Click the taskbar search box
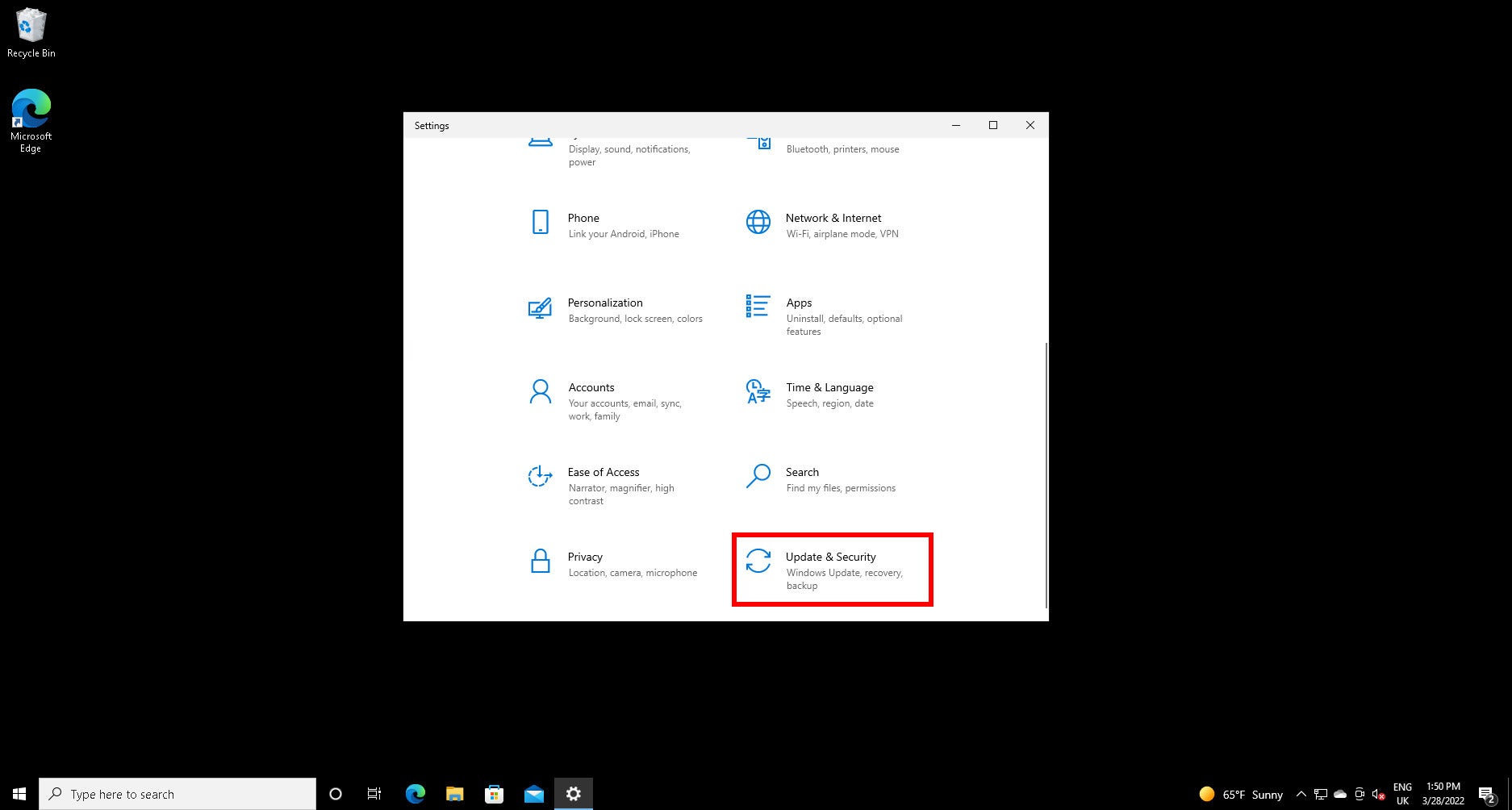Screen dimensions: 1512x810 pyautogui.click(x=178, y=794)
